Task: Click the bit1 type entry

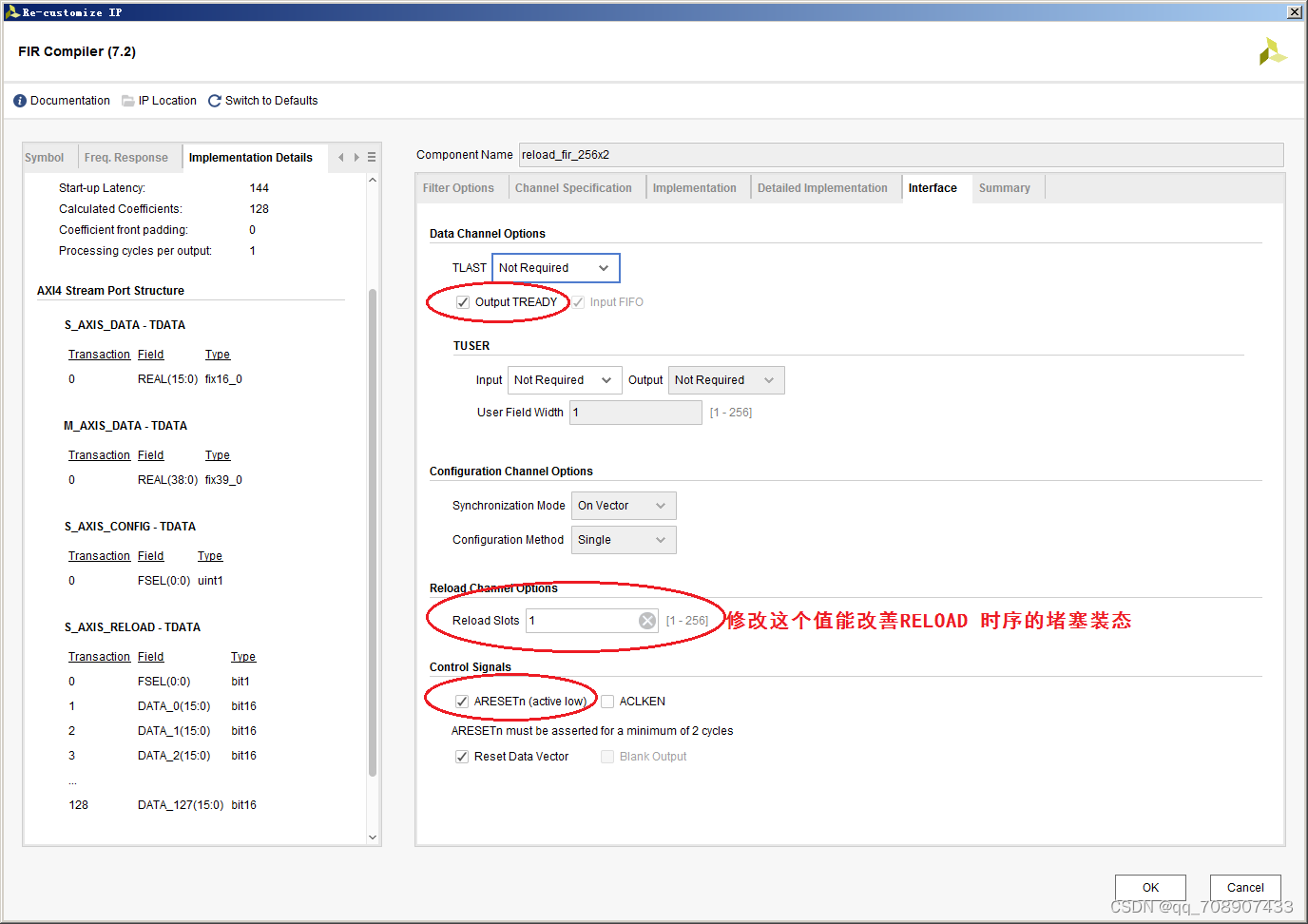Action: point(240,682)
